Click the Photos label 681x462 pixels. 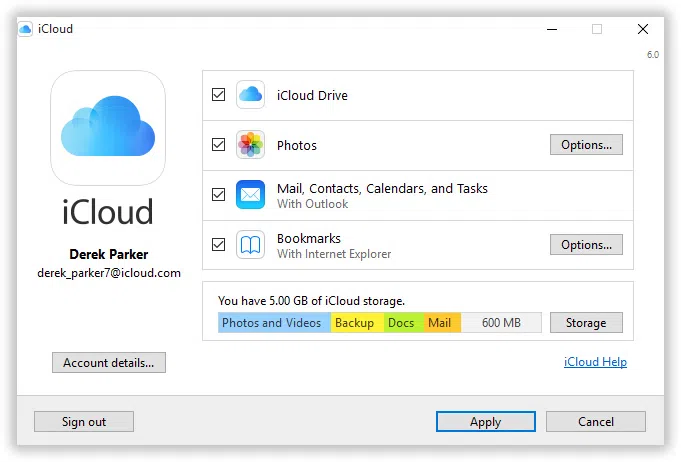pos(297,145)
